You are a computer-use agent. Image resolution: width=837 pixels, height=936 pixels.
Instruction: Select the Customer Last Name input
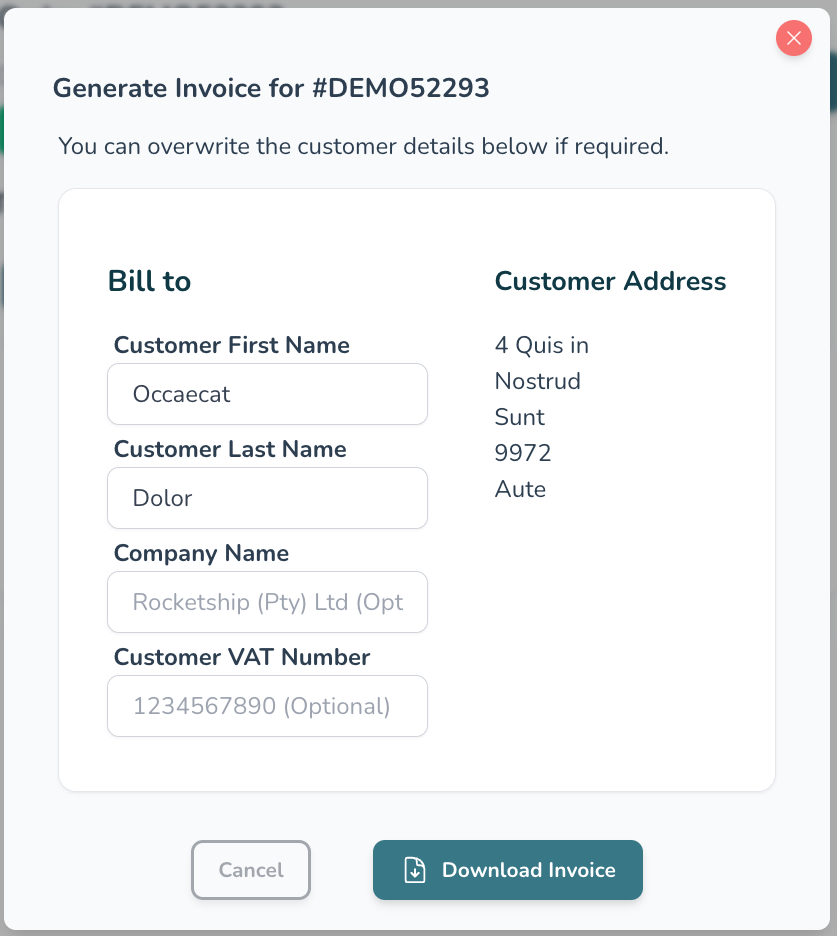(x=267, y=498)
